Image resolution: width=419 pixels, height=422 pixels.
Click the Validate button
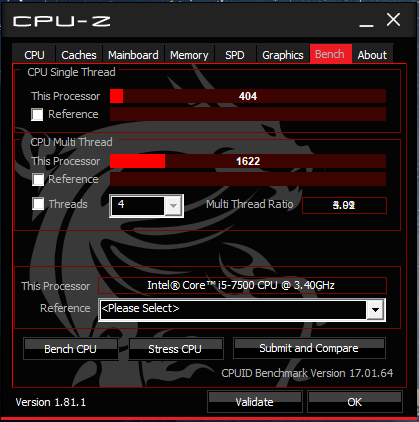point(255,402)
